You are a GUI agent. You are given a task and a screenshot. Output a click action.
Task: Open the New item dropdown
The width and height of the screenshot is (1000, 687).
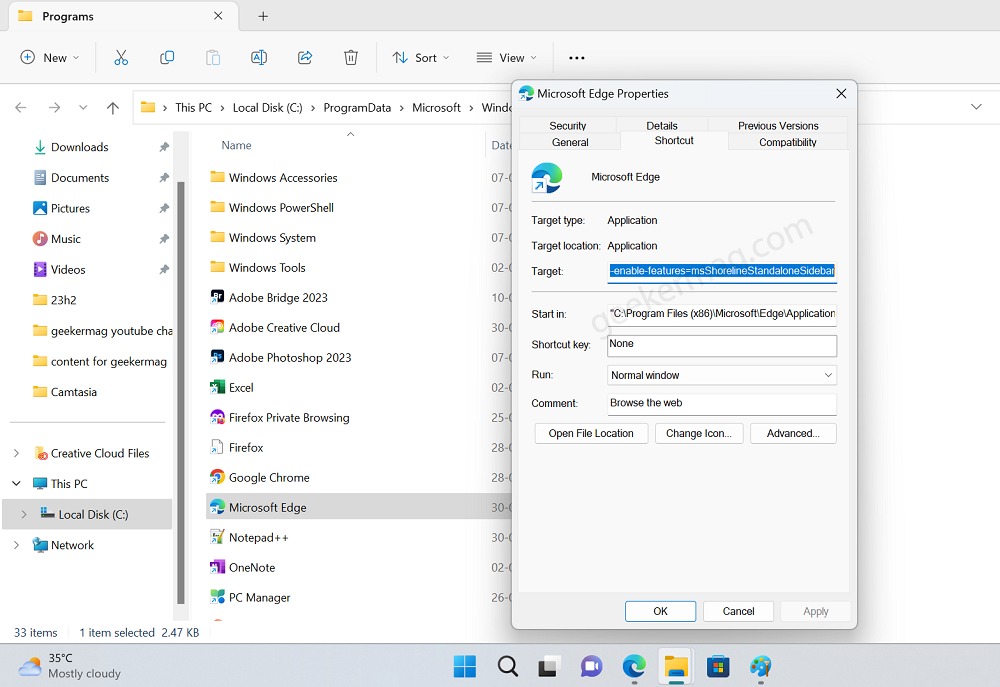coord(50,57)
